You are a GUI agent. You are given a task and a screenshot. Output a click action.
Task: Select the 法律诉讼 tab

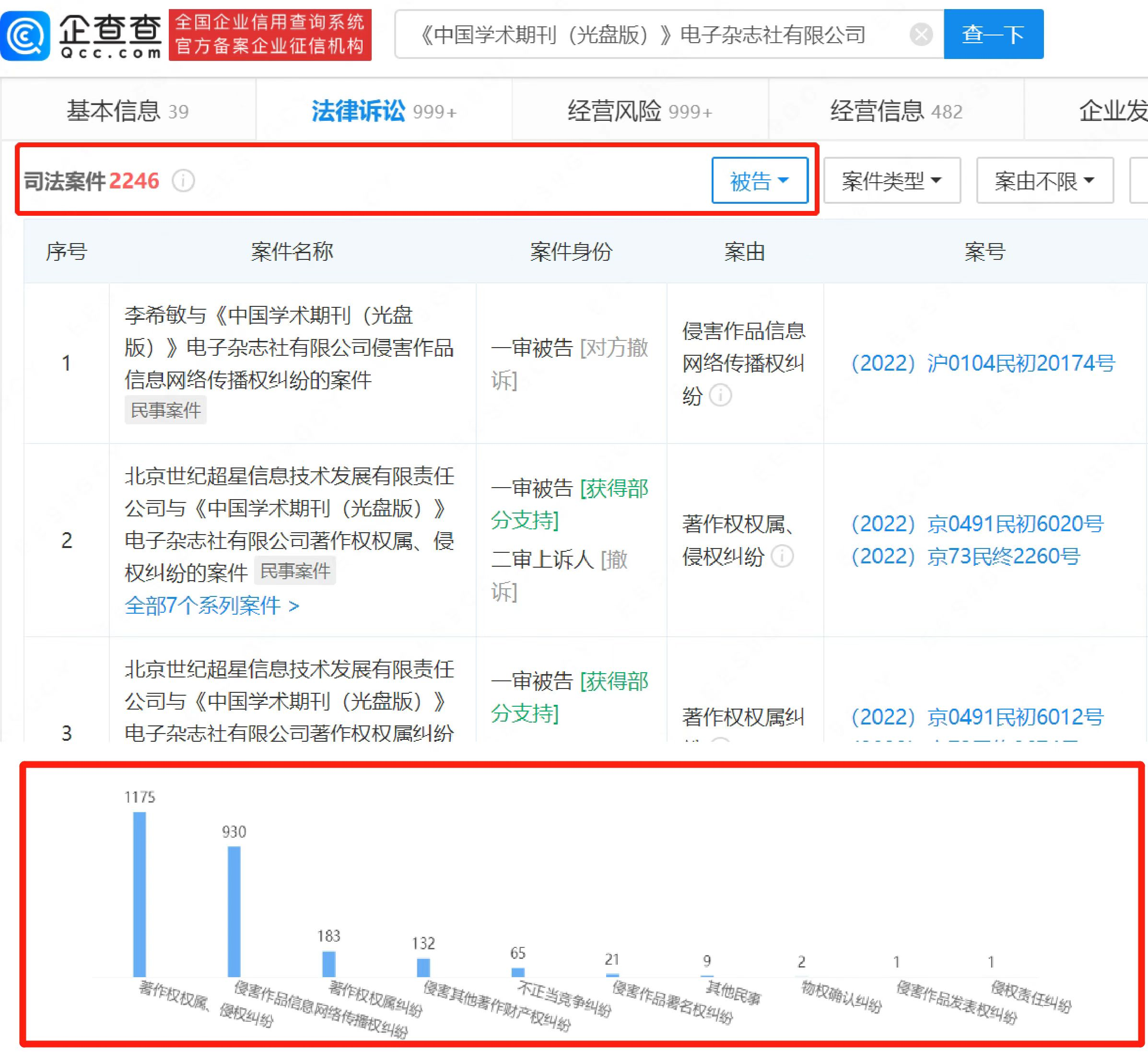(x=384, y=110)
